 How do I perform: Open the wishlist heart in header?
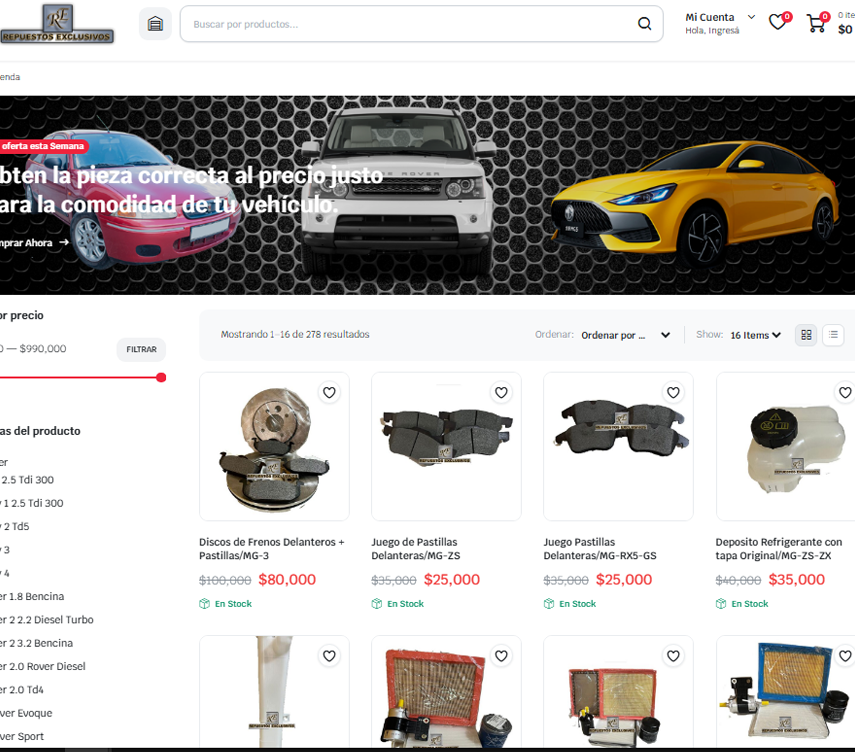777,23
